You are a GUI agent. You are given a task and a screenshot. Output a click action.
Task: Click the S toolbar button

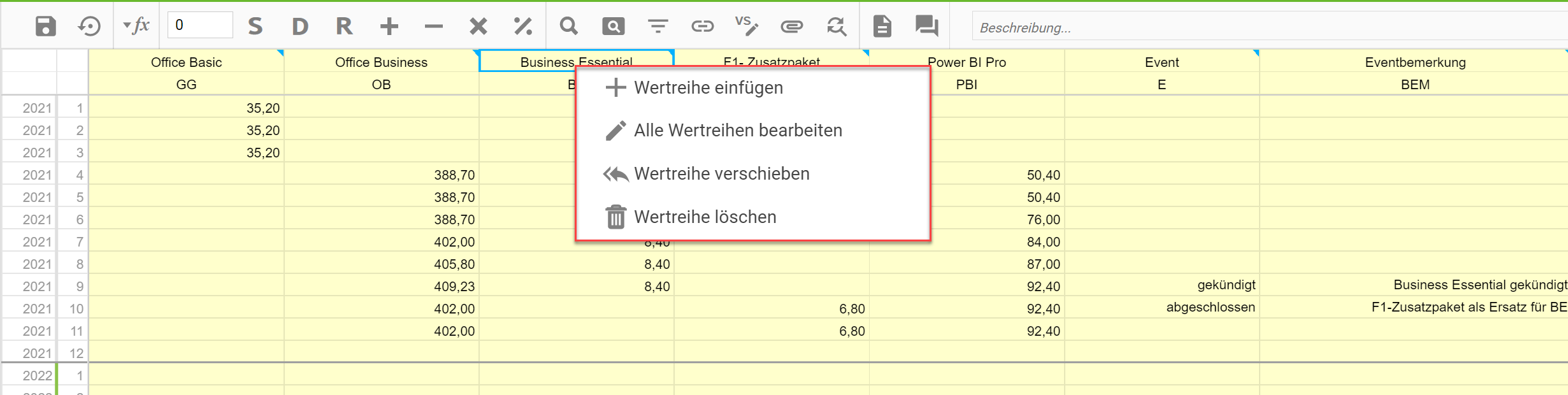(x=255, y=26)
